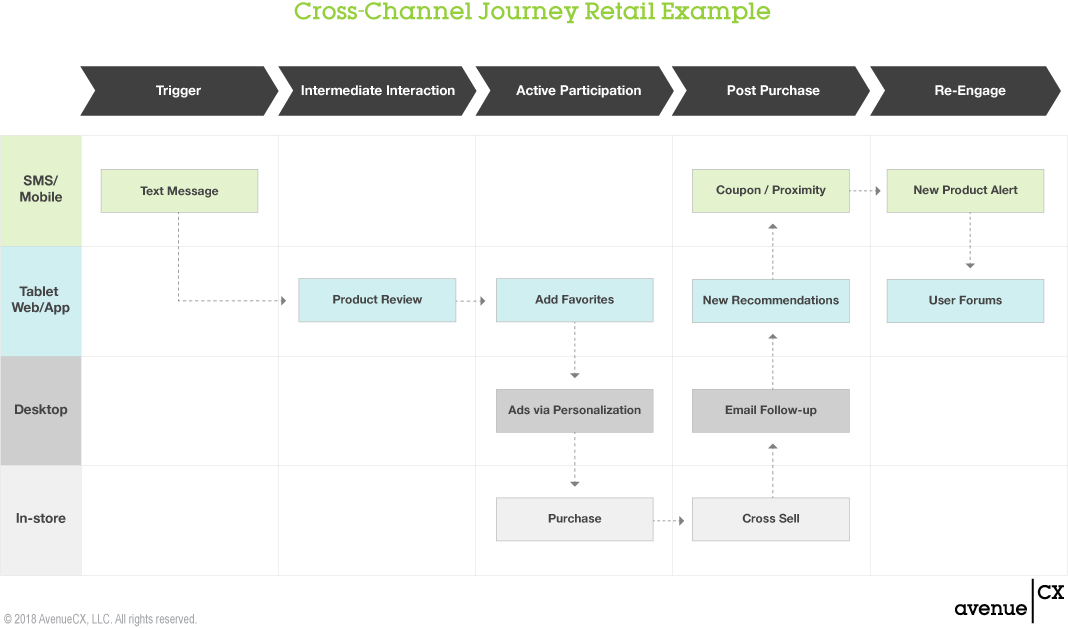The image size is (1068, 628).
Task: Click the SMS/Mobile channel row label
Action: coord(41,191)
